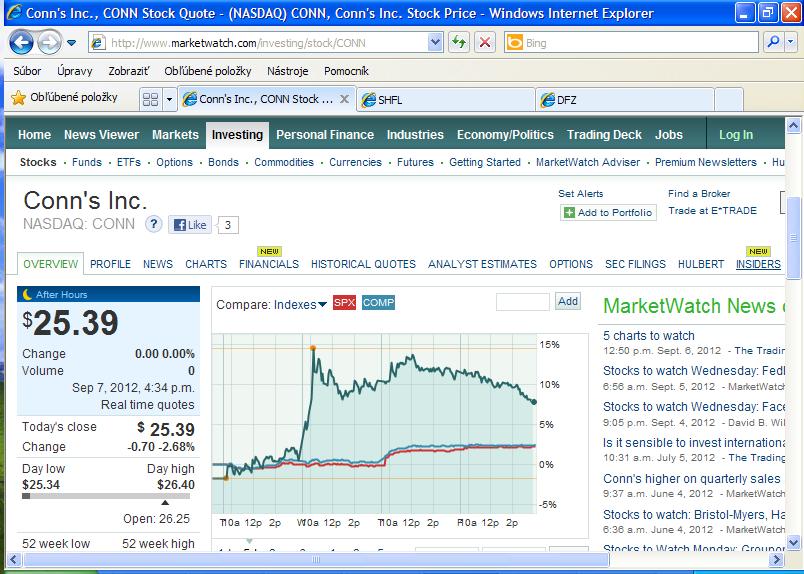Open the ANALYST ESTIMATES tab
This screenshot has height=574, width=804.
pos(482,264)
